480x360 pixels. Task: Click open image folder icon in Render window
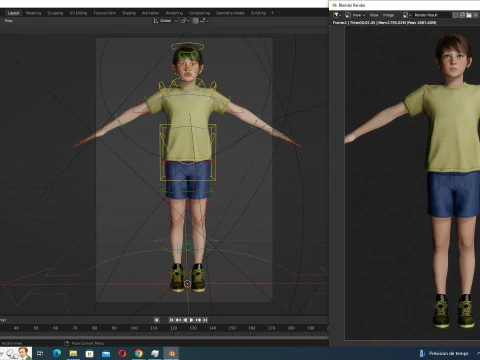469,15
